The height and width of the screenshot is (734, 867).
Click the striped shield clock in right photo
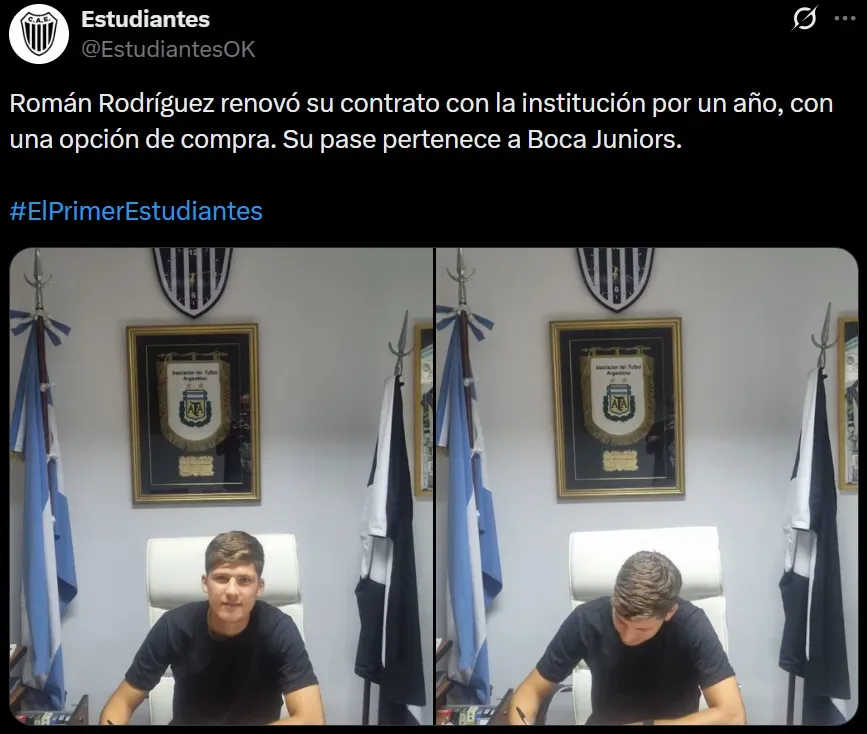(x=615, y=279)
